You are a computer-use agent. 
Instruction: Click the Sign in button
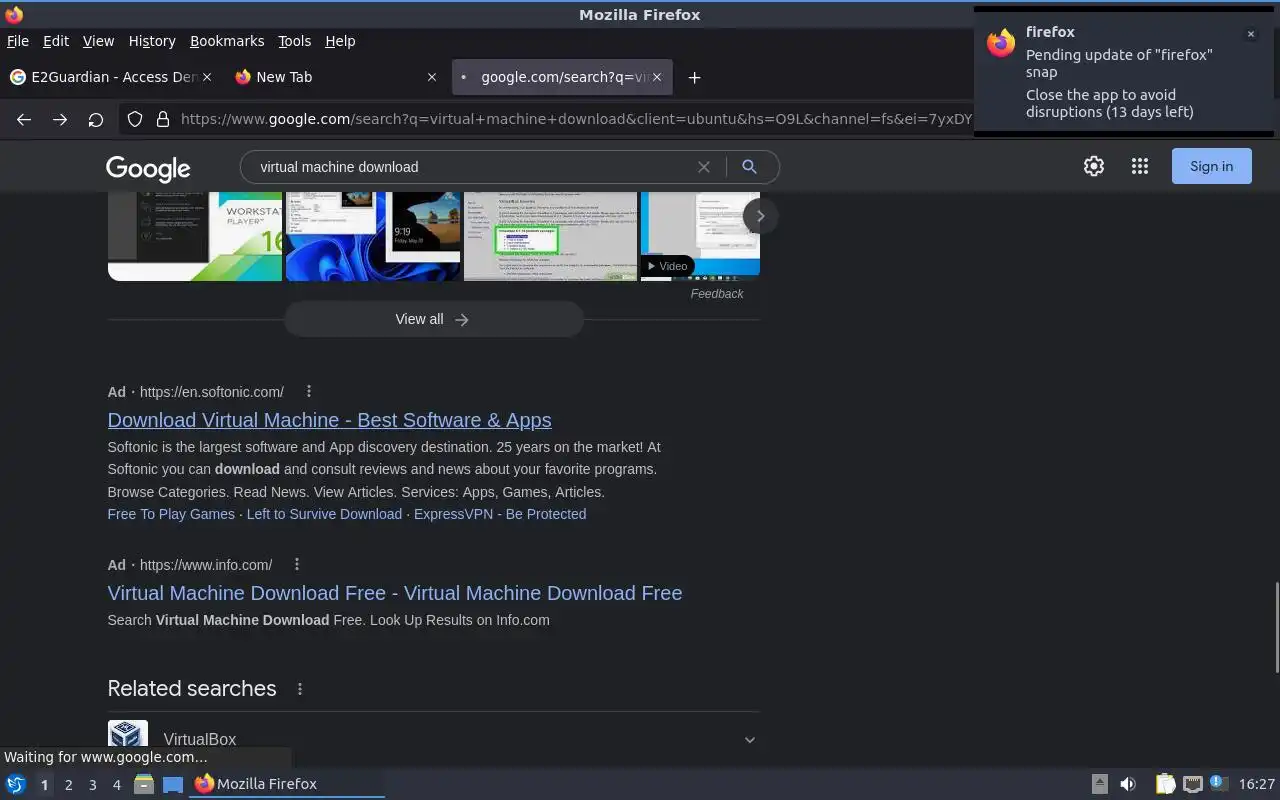click(1211, 167)
